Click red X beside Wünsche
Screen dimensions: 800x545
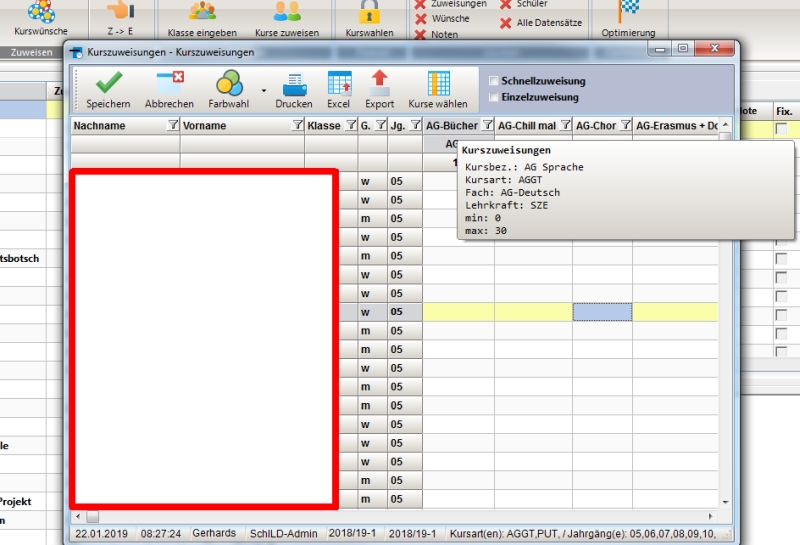tap(421, 19)
